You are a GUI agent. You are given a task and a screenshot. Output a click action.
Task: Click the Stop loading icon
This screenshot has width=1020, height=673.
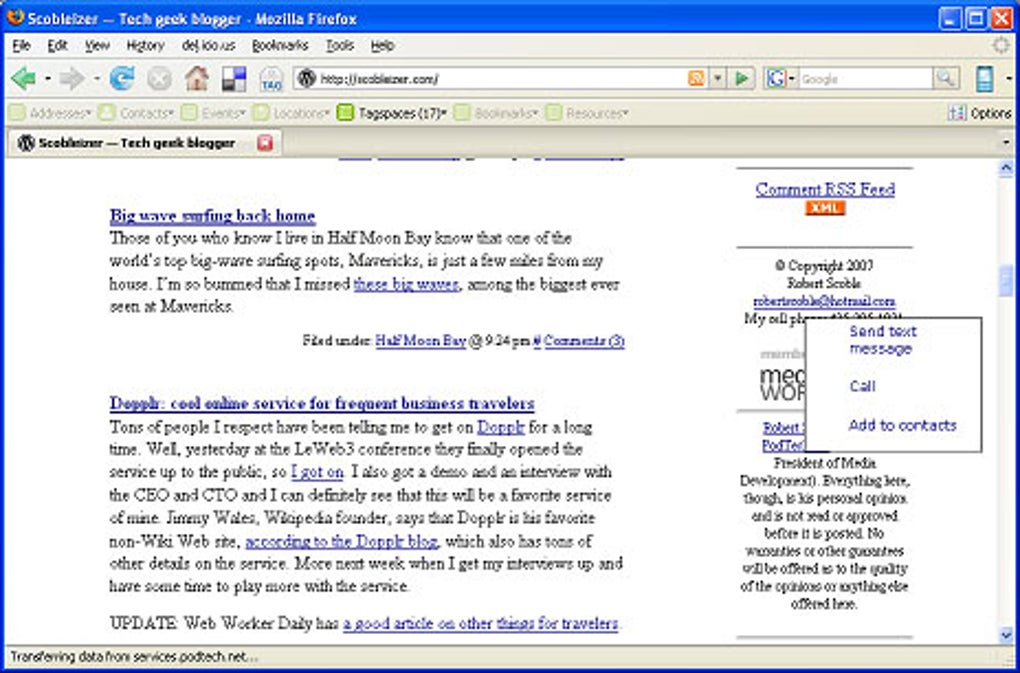pyautogui.click(x=159, y=79)
